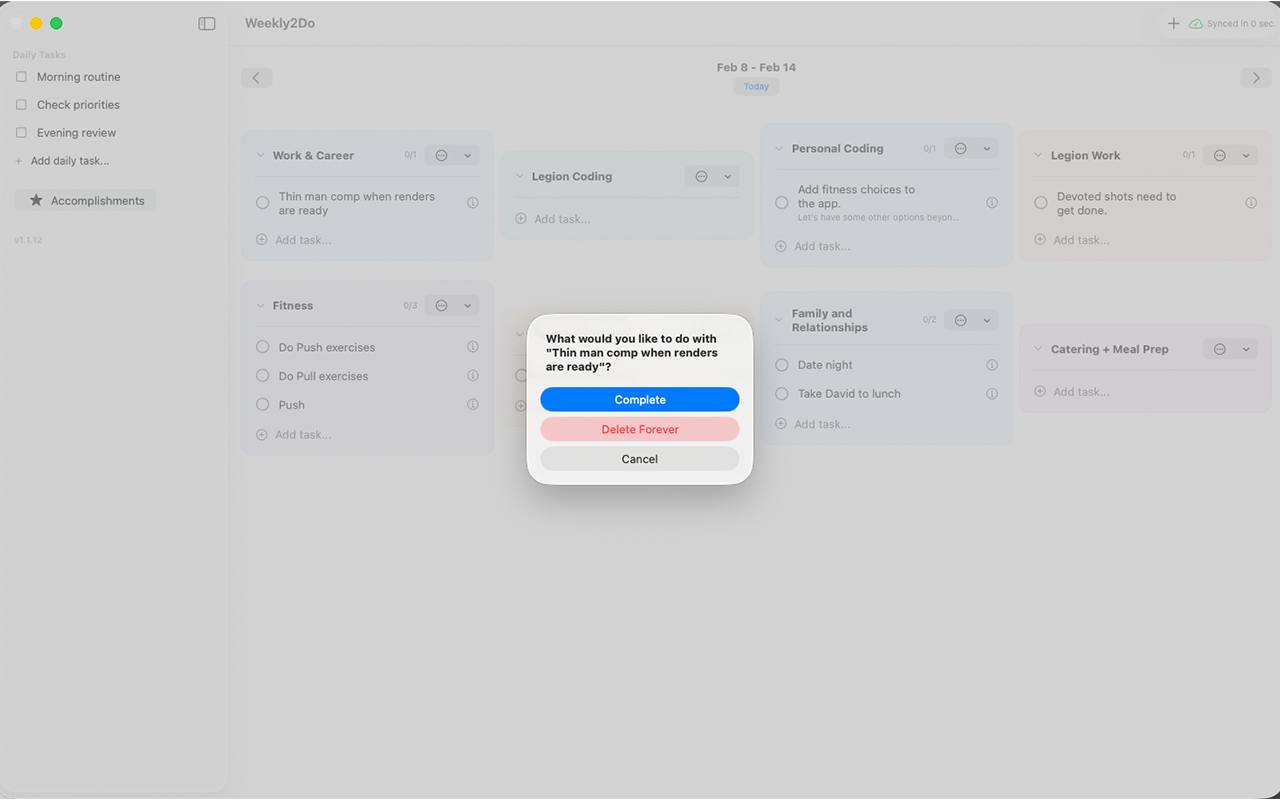
Task: Advance to the next week arrow
Action: (1256, 78)
